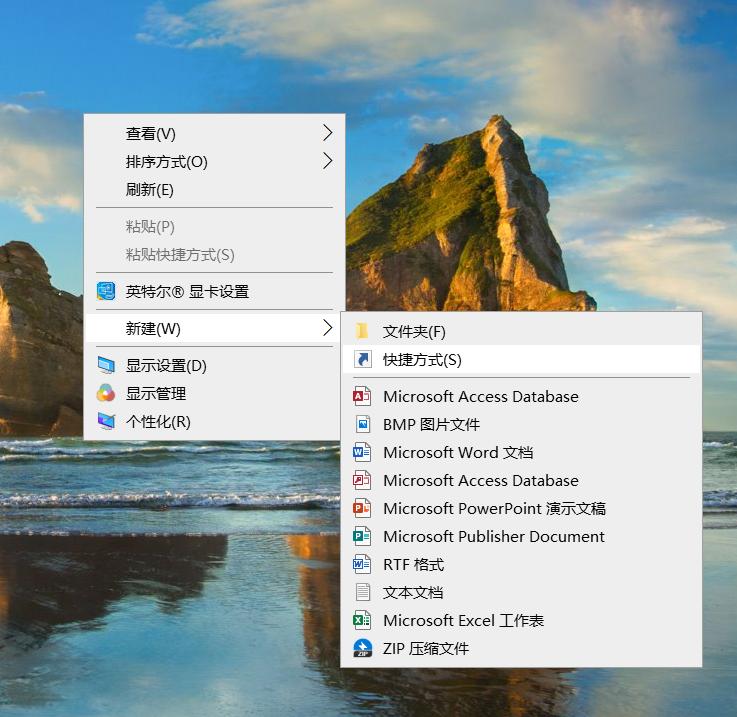Create a Microsoft Excel 工作表

coord(521,620)
